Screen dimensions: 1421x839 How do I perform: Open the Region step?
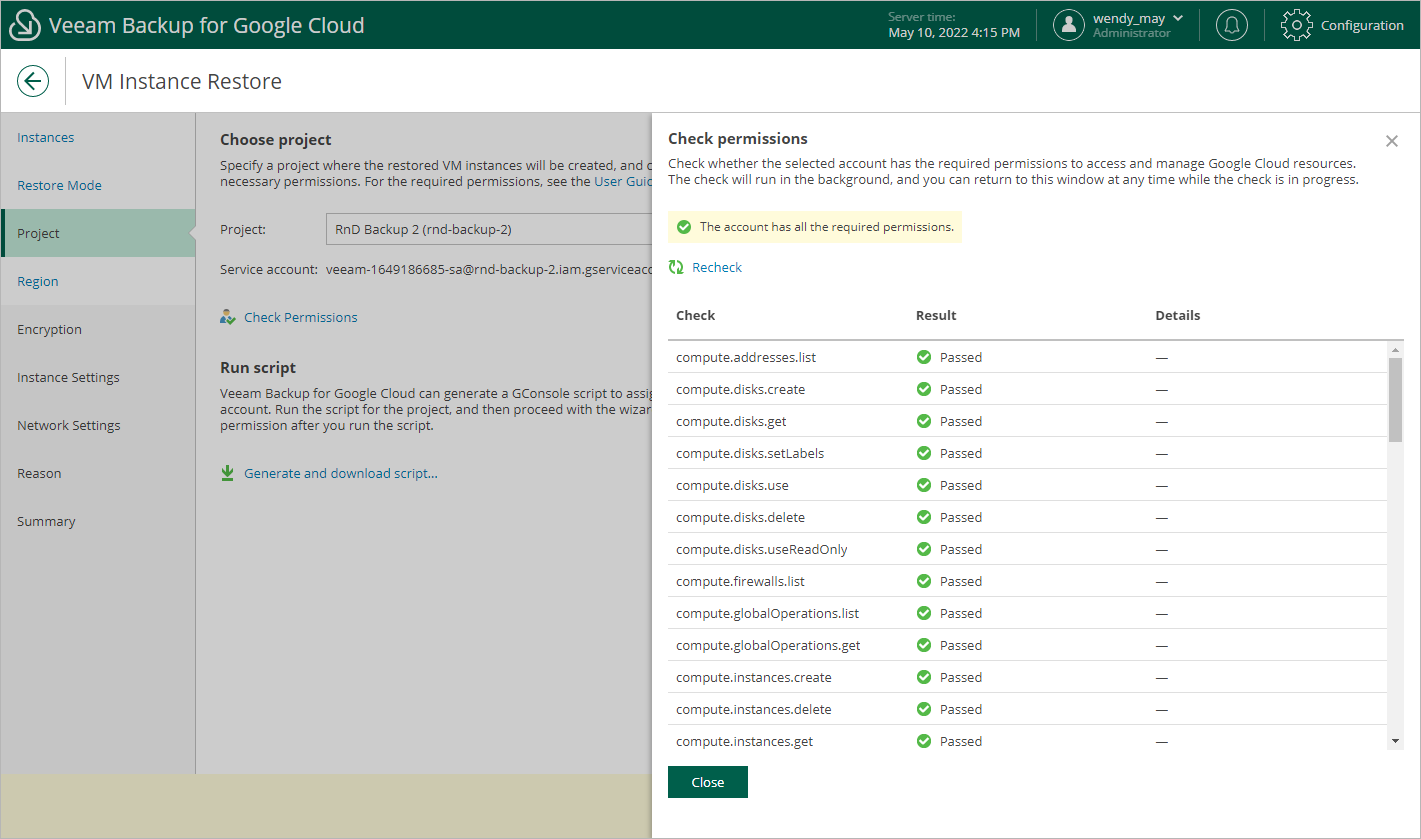(98, 281)
